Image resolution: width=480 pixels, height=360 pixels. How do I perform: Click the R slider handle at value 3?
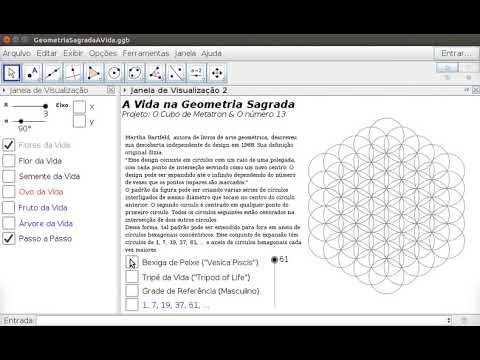[45, 106]
